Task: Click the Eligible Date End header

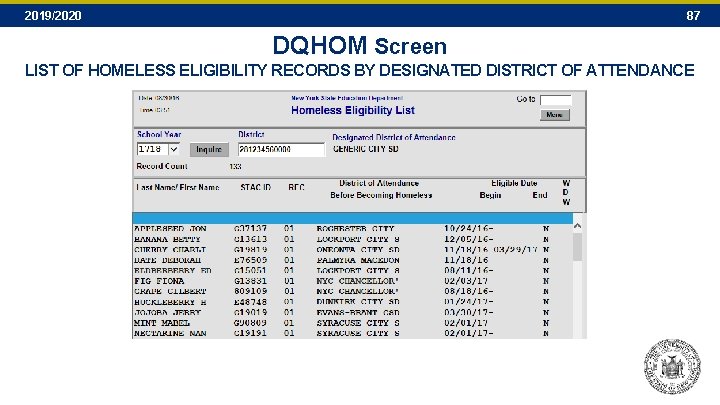Action: pyautogui.click(x=540, y=195)
